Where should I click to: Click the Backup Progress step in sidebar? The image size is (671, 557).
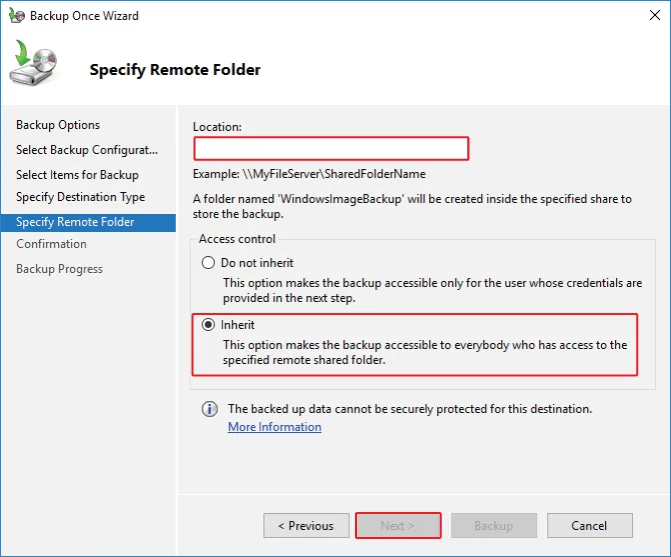[x=59, y=269]
